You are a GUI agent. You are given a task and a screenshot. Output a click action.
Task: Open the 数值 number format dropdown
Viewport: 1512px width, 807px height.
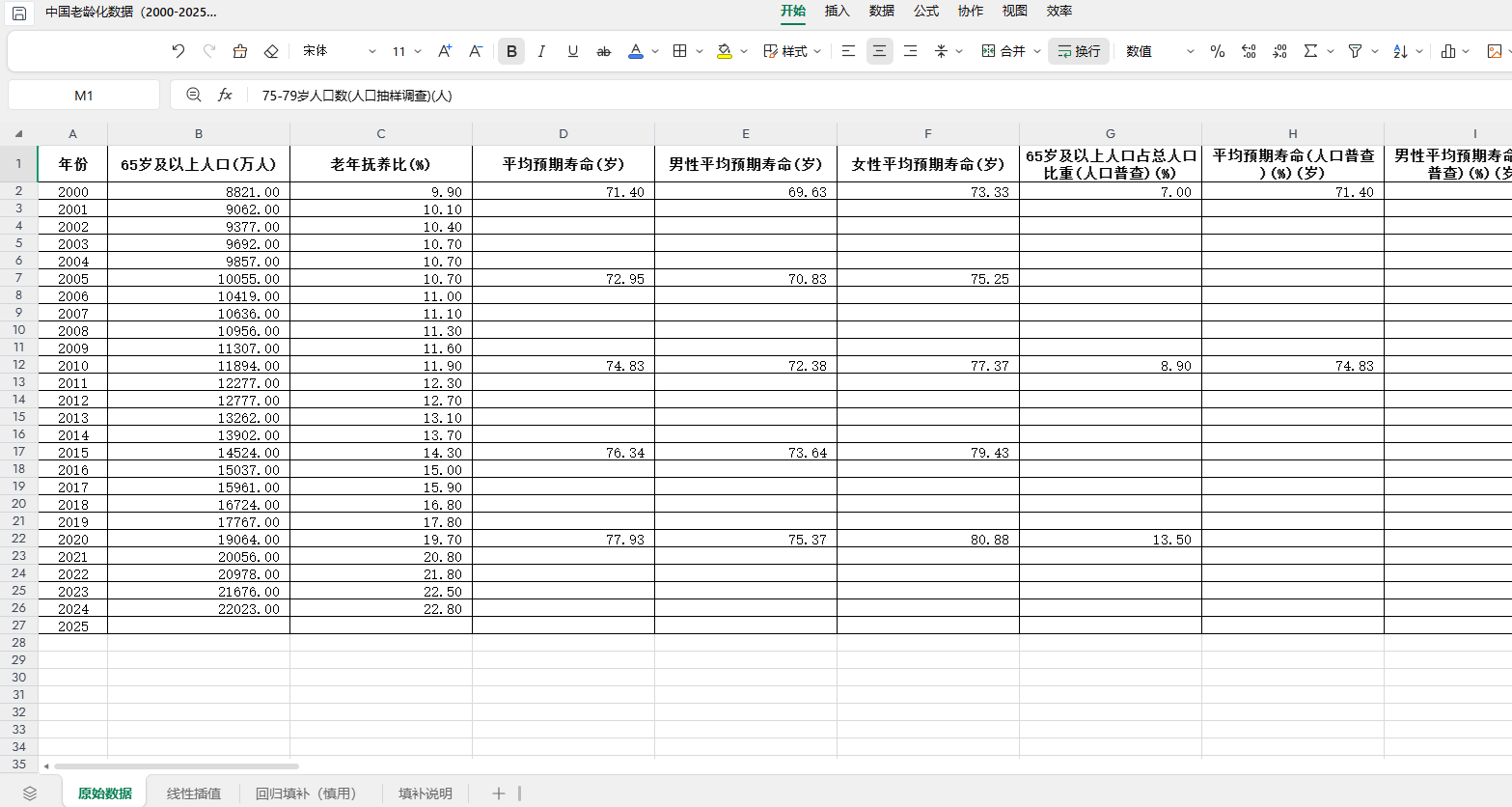1160,51
